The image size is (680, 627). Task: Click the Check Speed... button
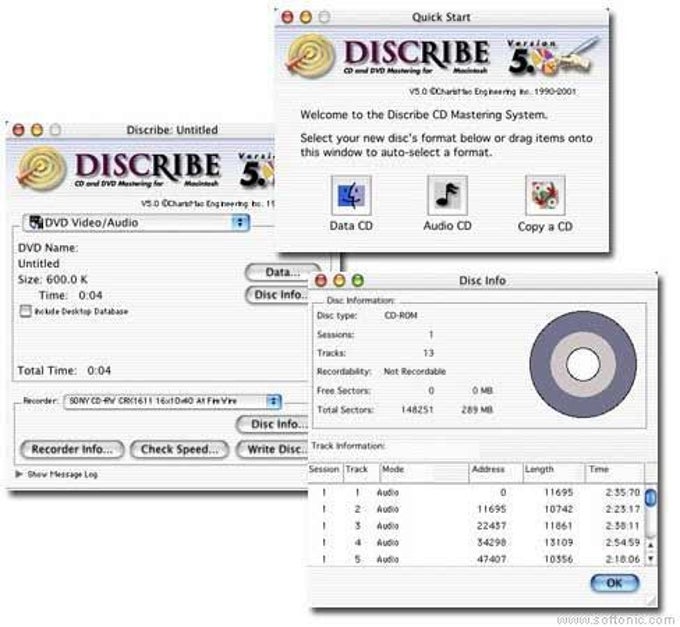[x=180, y=449]
